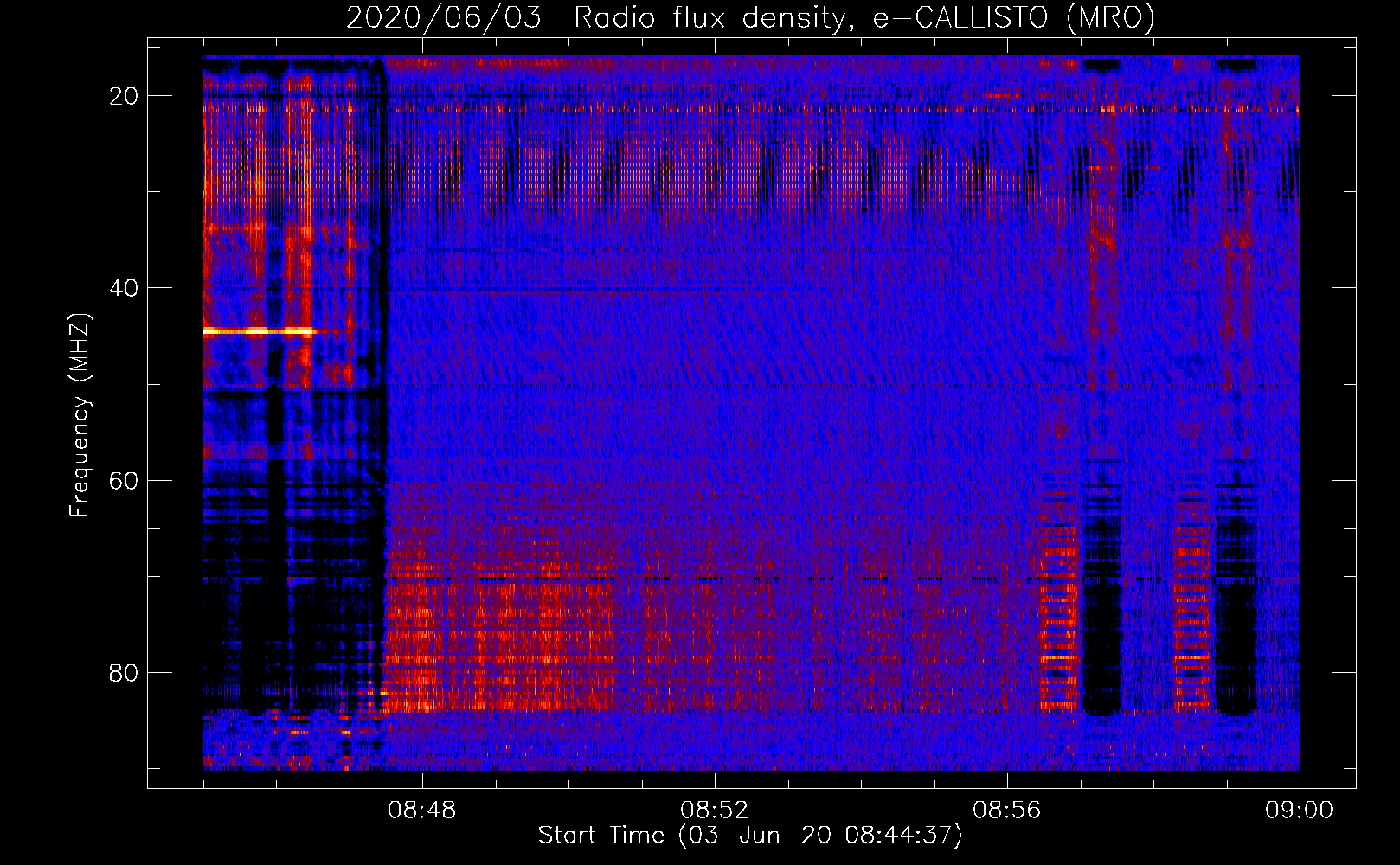Click the 20 frequency tick label

(125, 96)
